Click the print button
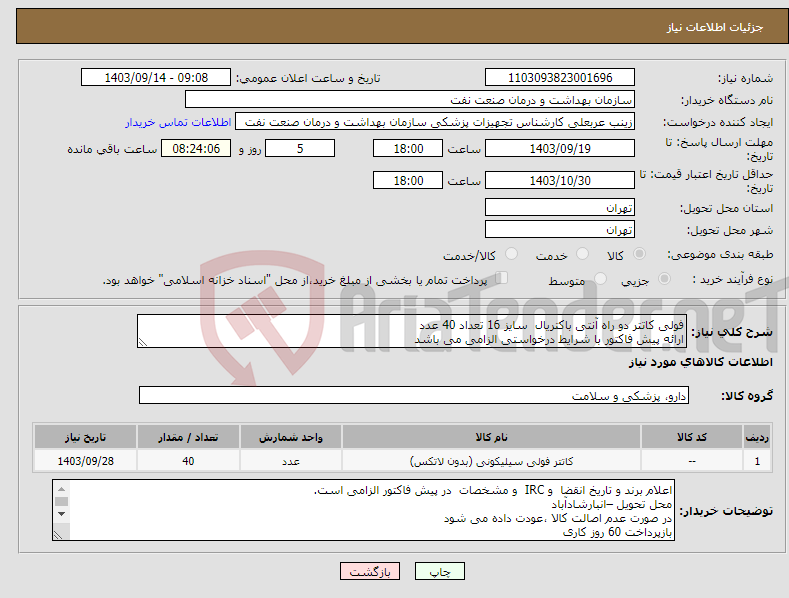789x598 pixels. click(439, 571)
